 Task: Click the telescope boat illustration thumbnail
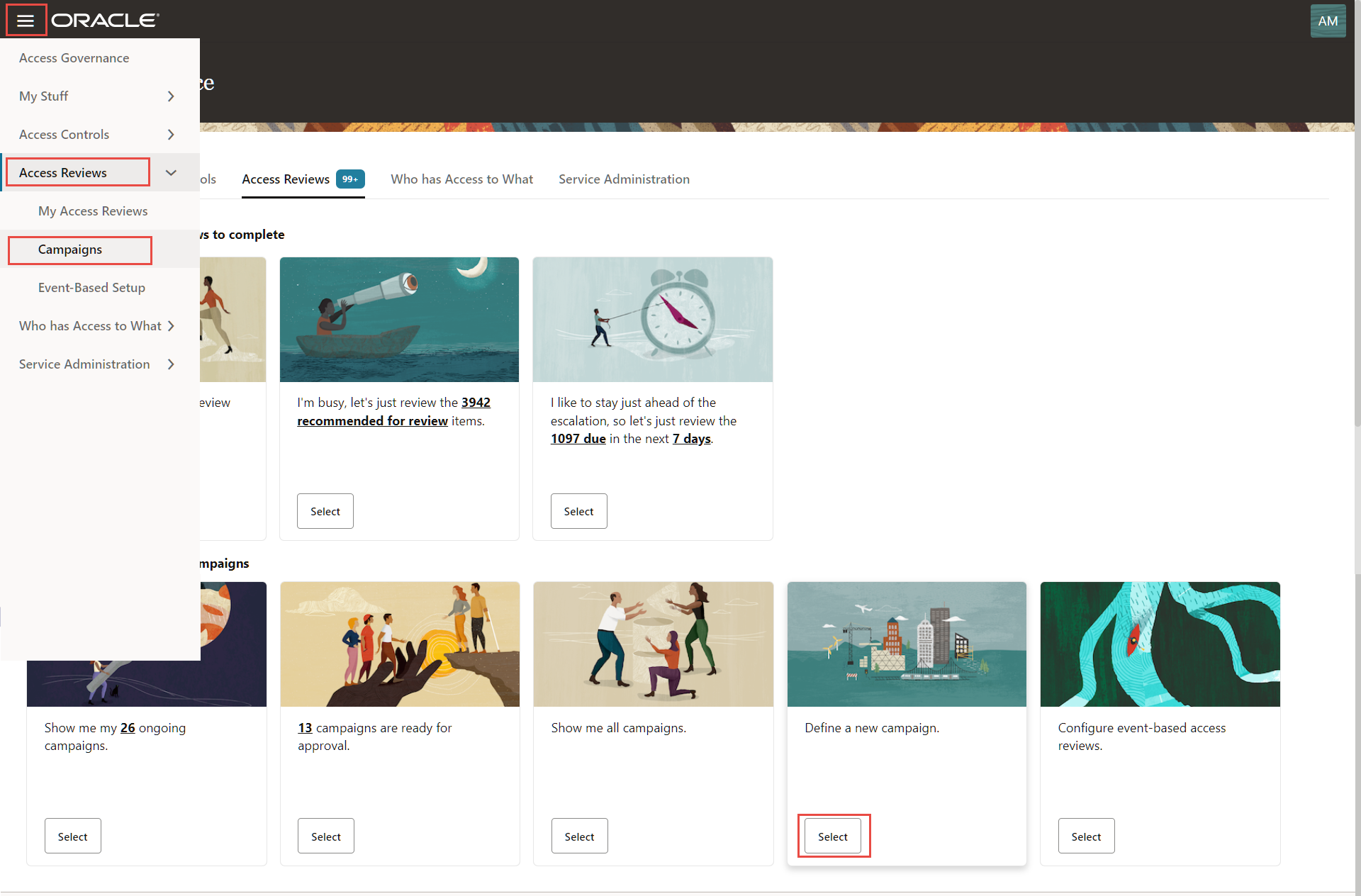399,320
